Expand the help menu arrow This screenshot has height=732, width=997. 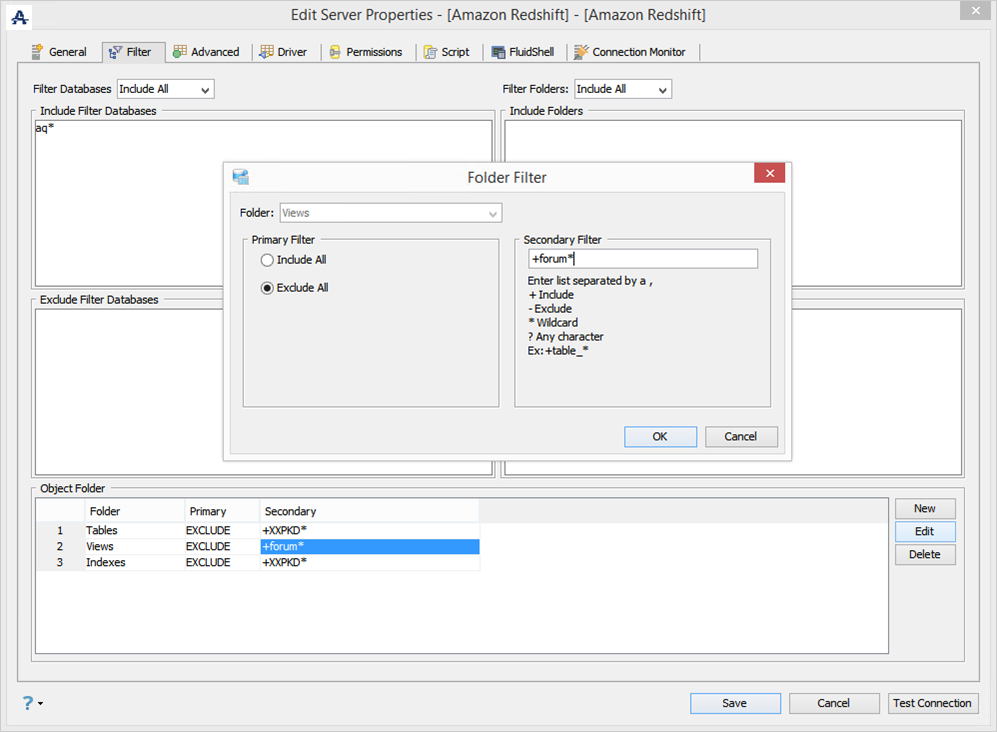(41, 703)
